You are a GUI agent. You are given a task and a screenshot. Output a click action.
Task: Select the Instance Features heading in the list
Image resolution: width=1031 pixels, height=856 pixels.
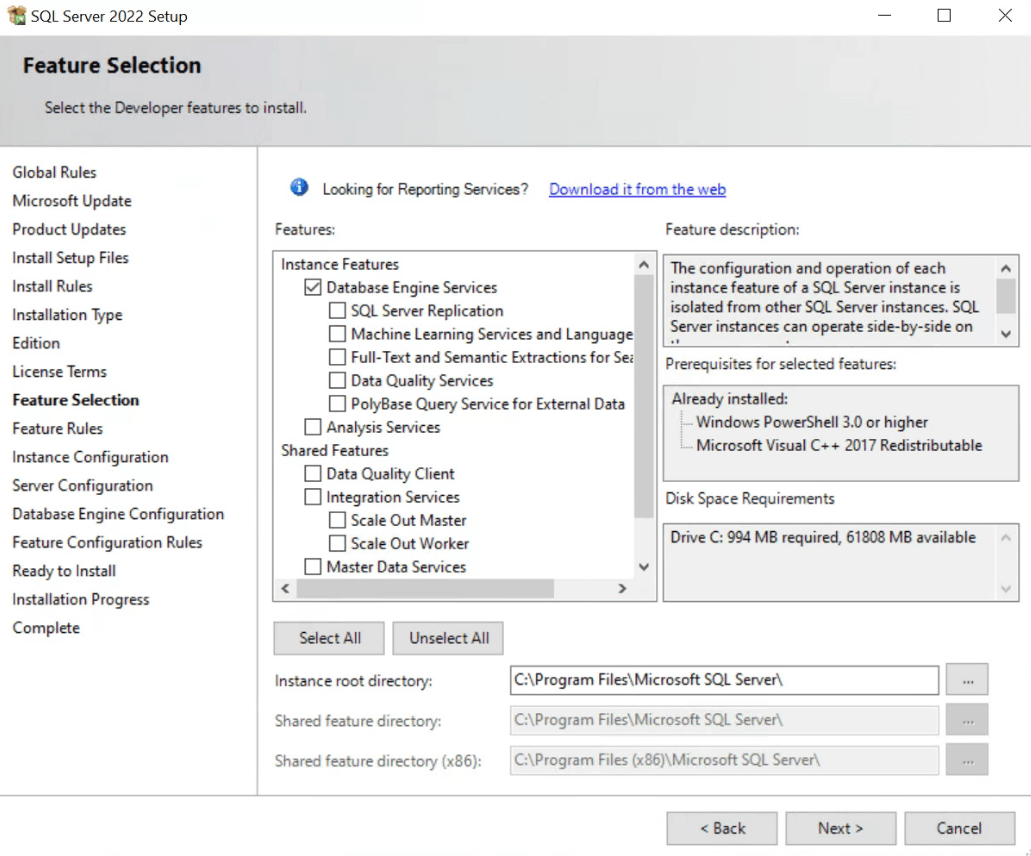tap(340, 264)
